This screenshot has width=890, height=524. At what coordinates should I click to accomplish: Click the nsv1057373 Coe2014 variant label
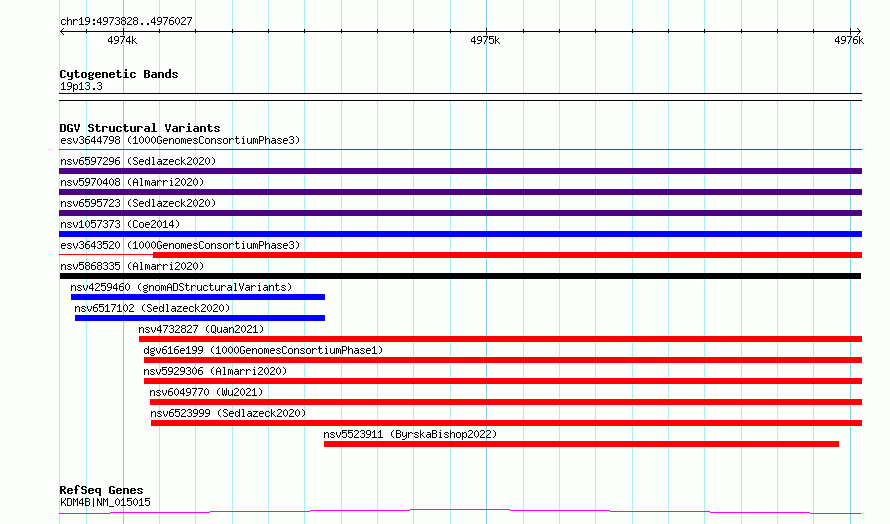(120, 224)
